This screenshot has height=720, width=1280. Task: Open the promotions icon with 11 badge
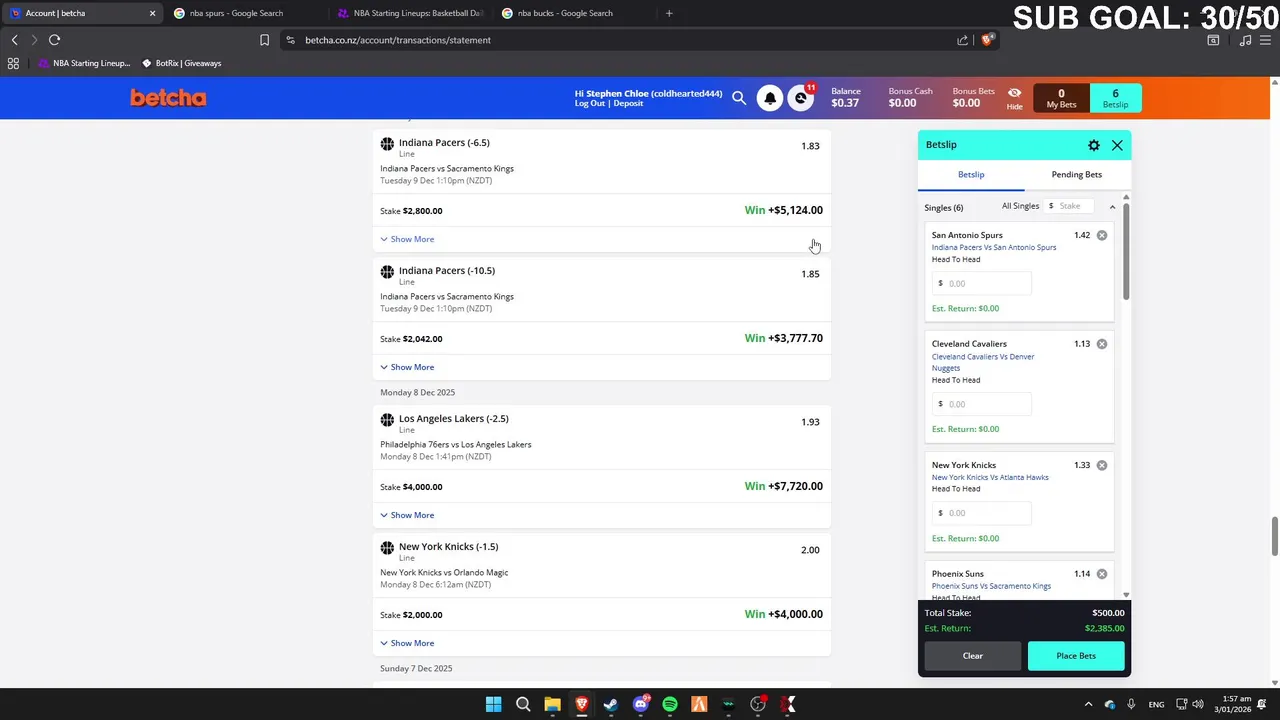pos(801,98)
